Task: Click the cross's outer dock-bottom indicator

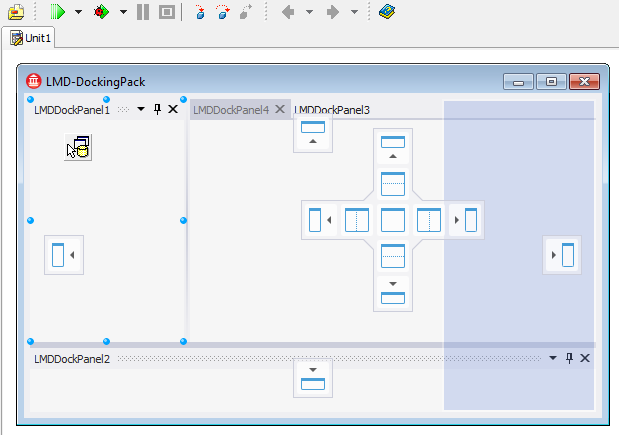Action: coord(393,293)
